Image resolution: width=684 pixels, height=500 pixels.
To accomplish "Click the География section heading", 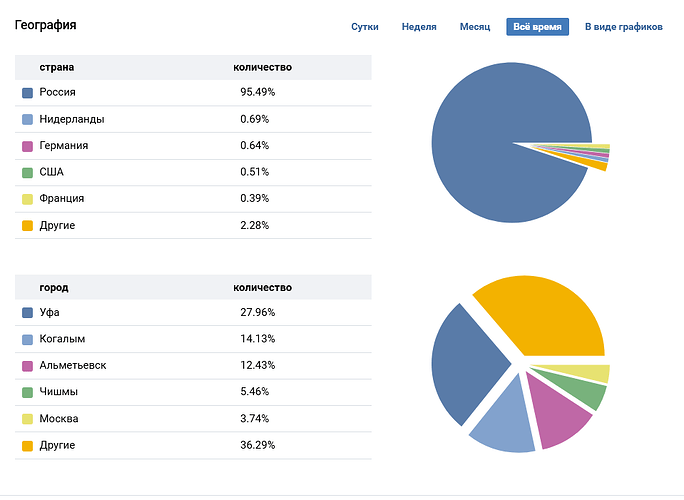I will (45, 25).
